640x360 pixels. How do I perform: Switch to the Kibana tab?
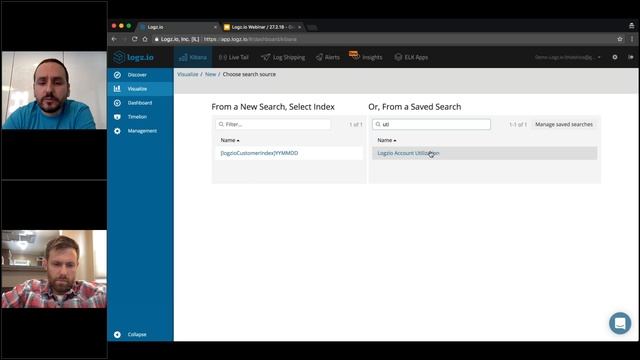pos(193,57)
